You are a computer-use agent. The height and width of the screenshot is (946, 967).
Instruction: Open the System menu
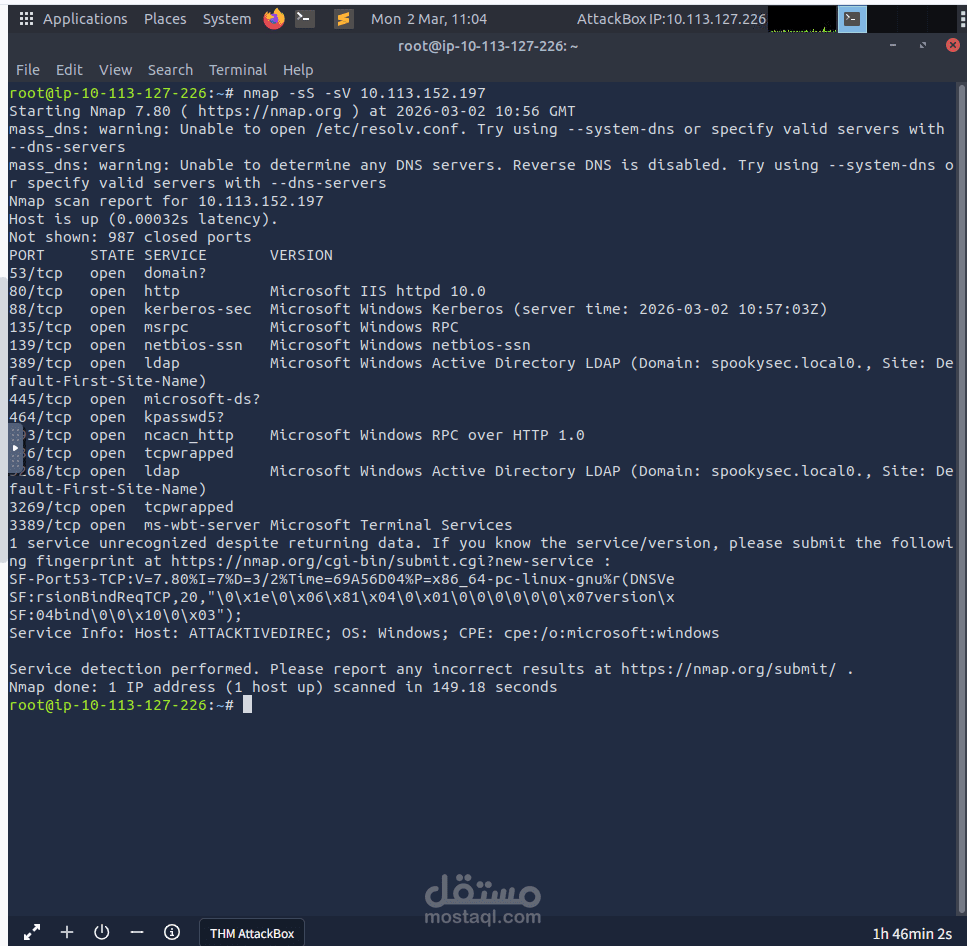tap(227, 19)
